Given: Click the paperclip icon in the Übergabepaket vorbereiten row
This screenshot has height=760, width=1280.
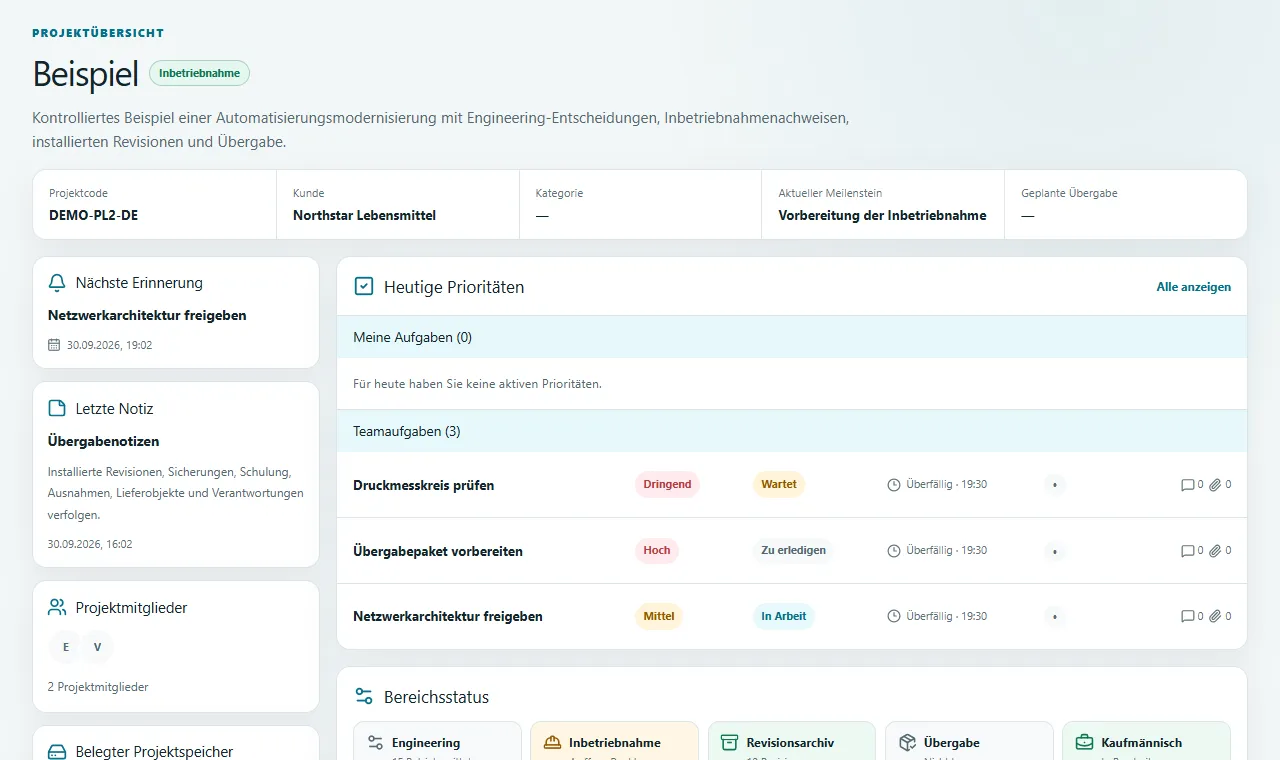Looking at the screenshot, I should click(1215, 551).
